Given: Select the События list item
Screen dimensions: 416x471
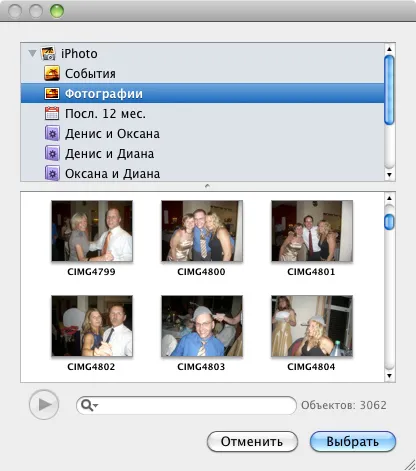Looking at the screenshot, I should point(202,73).
